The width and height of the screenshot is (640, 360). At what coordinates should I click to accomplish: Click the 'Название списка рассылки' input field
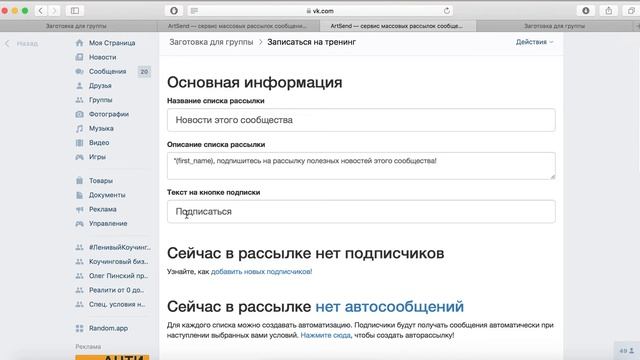coord(361,120)
